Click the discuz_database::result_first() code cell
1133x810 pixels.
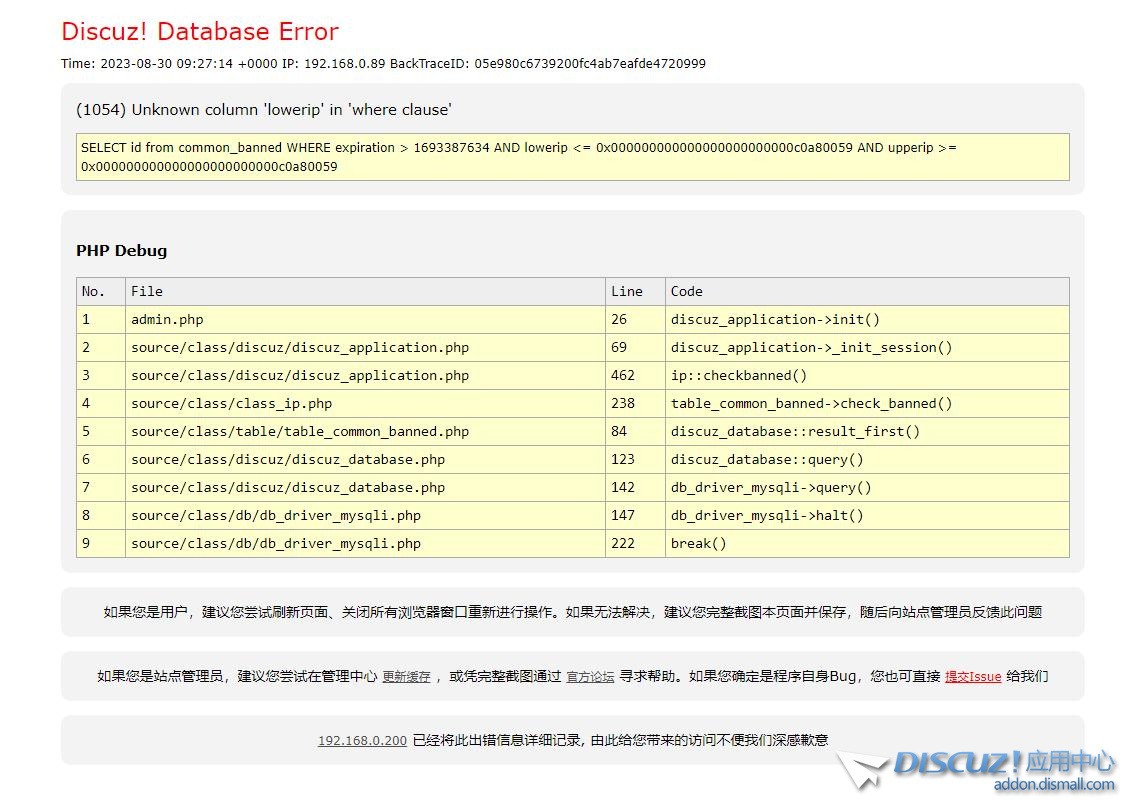[x=867, y=431]
